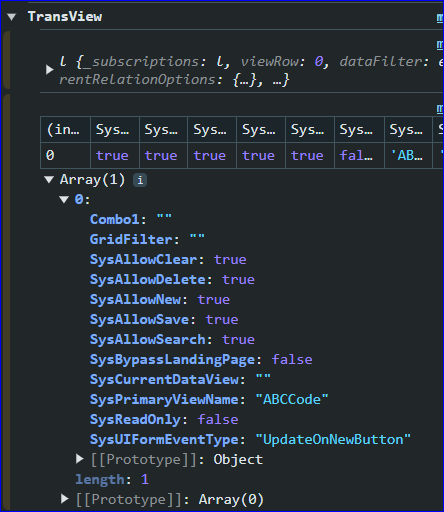Select the SysAllowNew property
The width and height of the screenshot is (444, 512).
pyautogui.click(x=160, y=299)
